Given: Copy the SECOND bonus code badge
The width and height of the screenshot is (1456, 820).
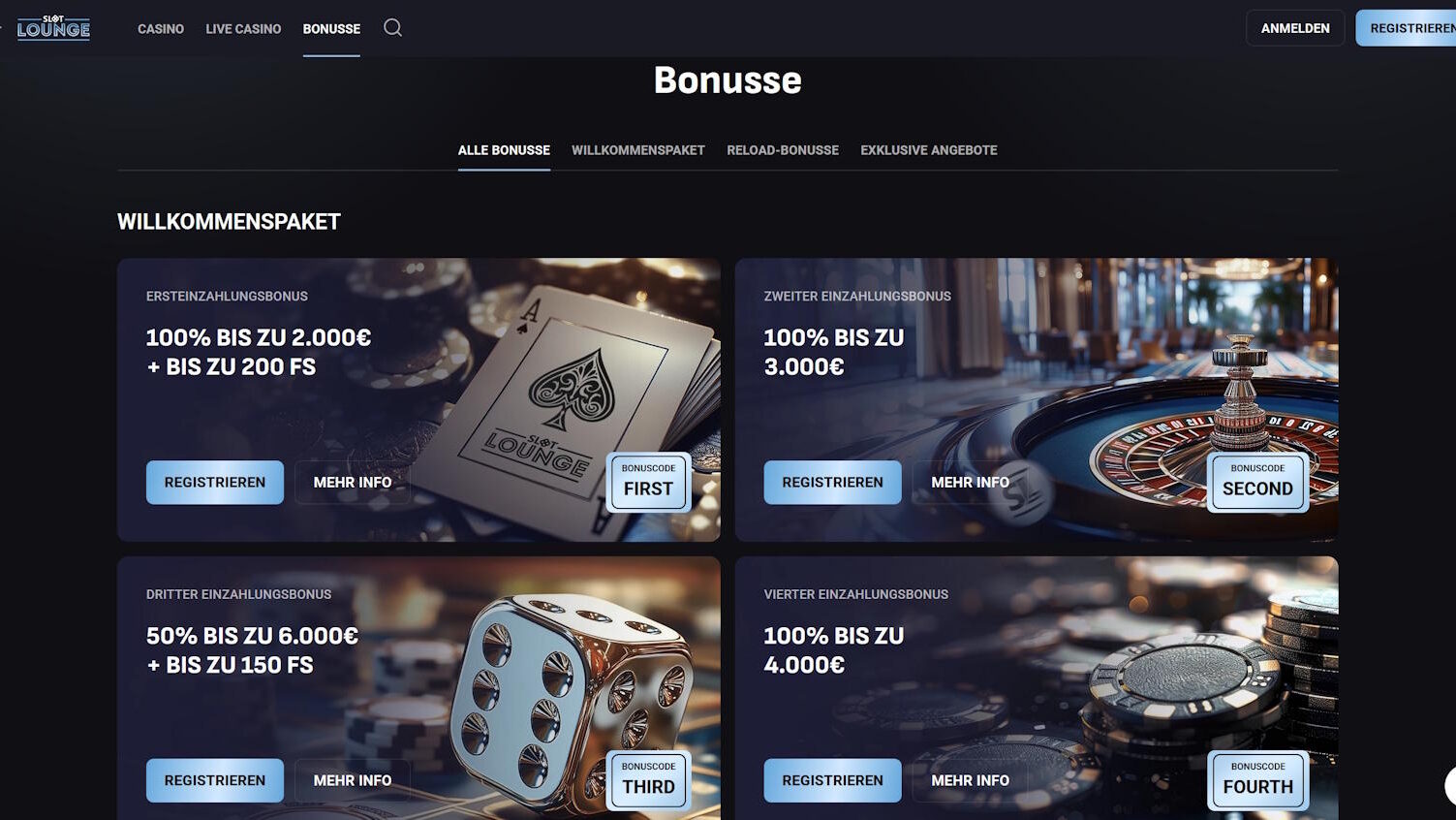Looking at the screenshot, I should [1257, 482].
